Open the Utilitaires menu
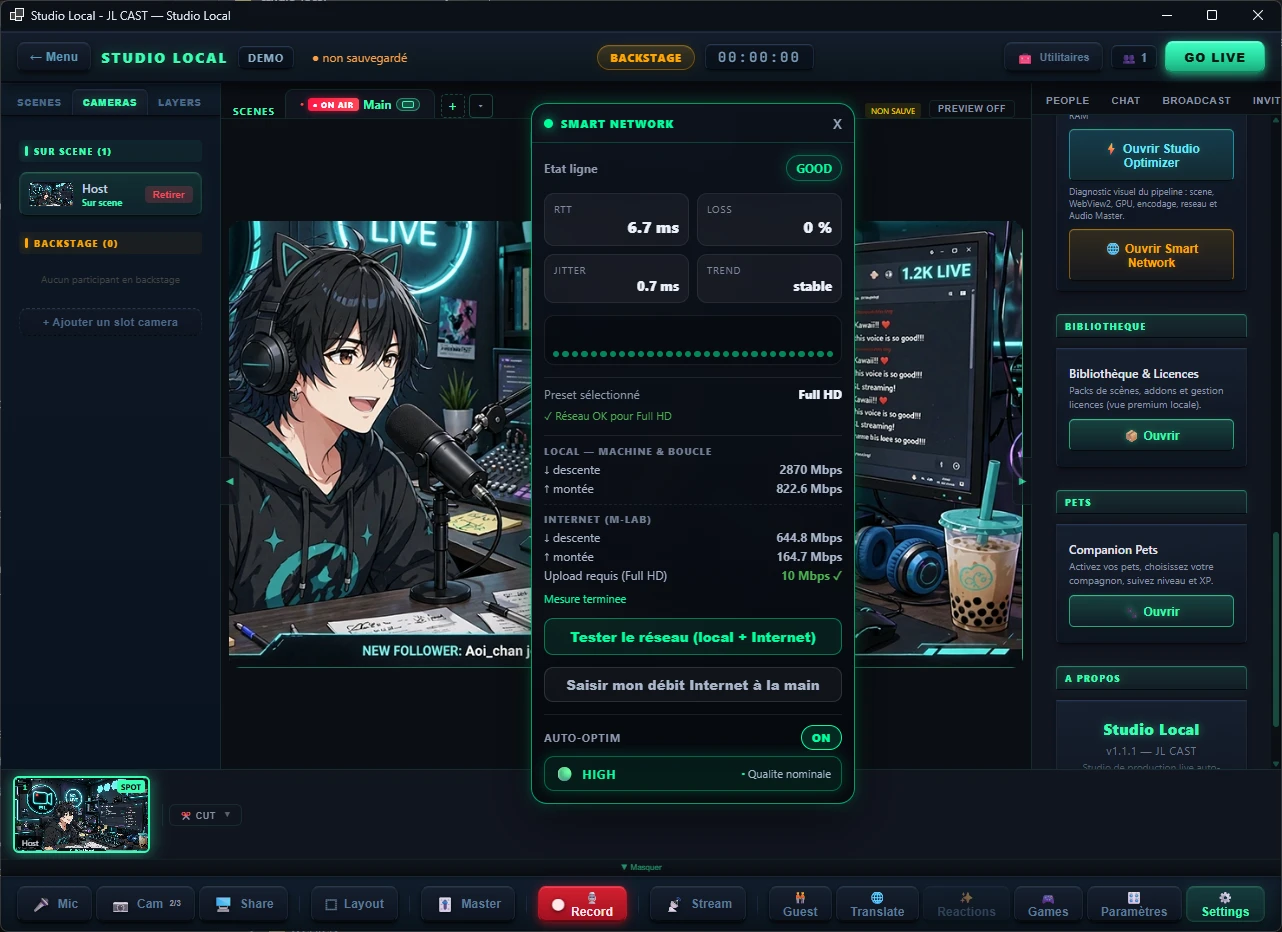Image resolution: width=1282 pixels, height=932 pixels. coord(1054,57)
